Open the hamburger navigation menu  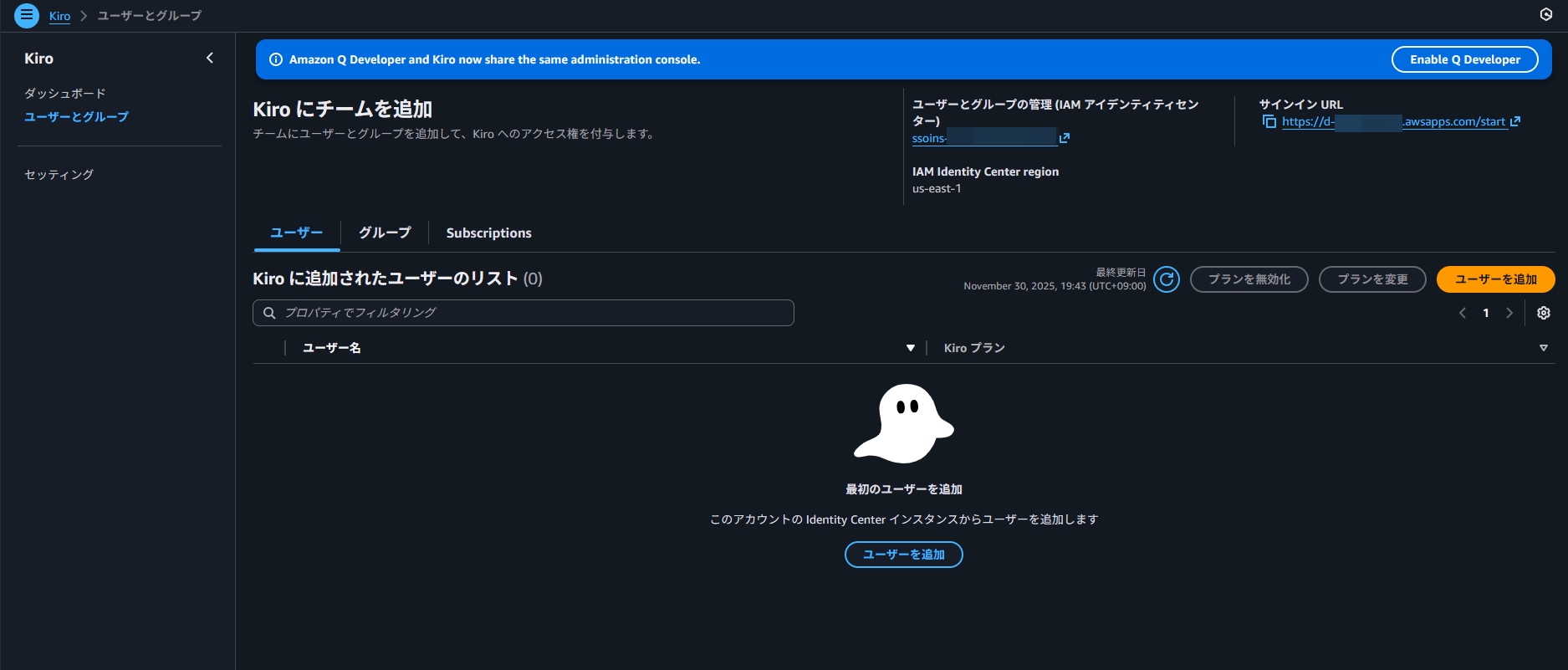27,15
